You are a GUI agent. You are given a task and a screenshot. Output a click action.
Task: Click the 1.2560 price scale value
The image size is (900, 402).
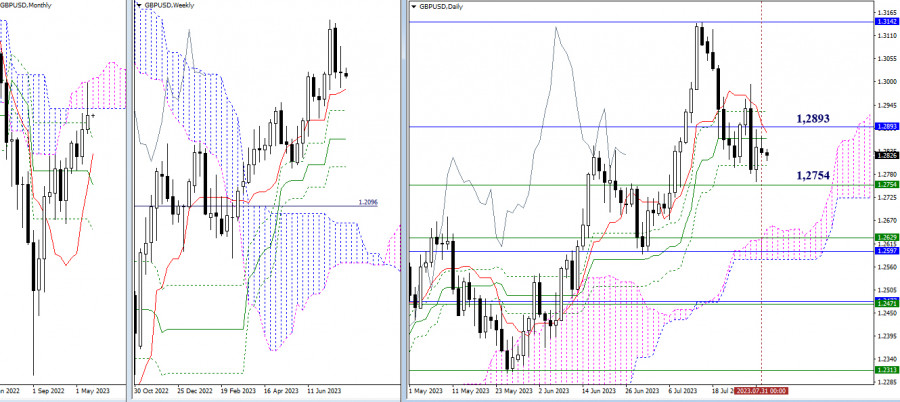886,267
